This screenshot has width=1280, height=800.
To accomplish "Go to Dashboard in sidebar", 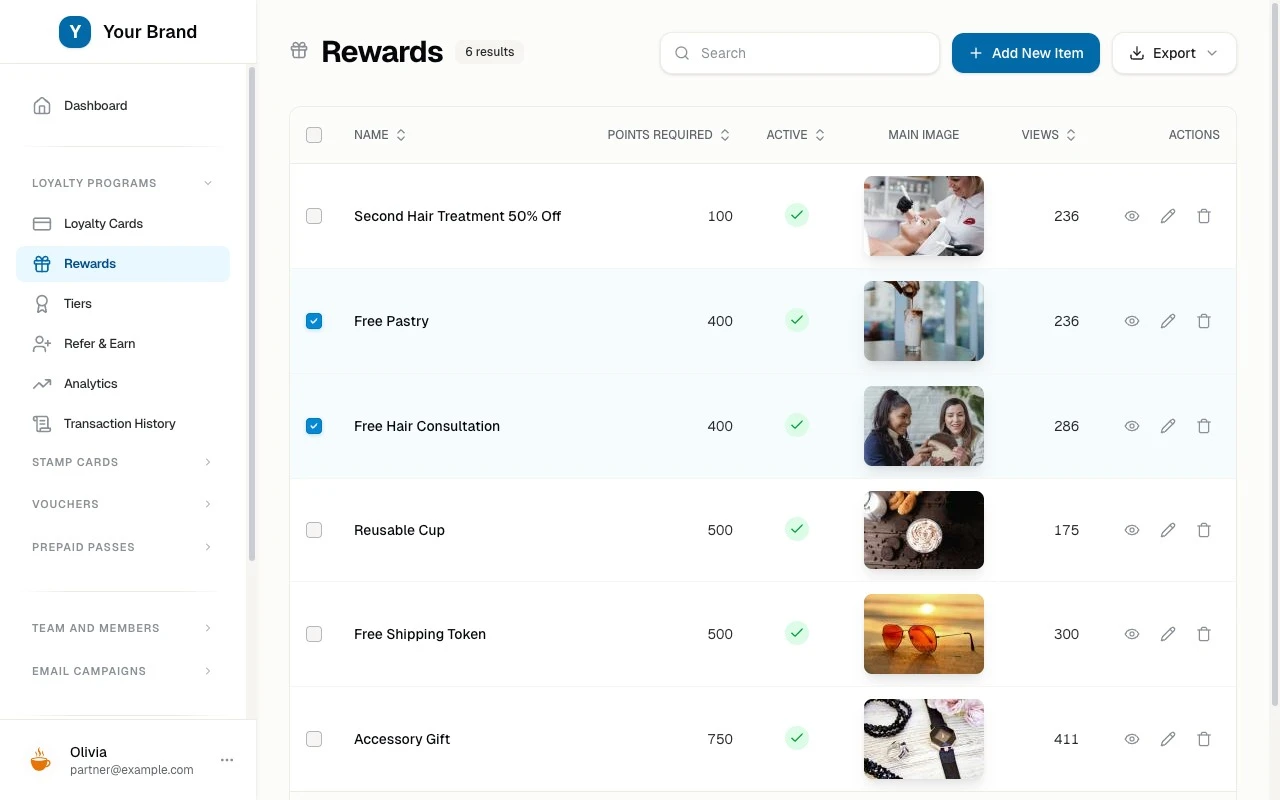I will [x=123, y=106].
